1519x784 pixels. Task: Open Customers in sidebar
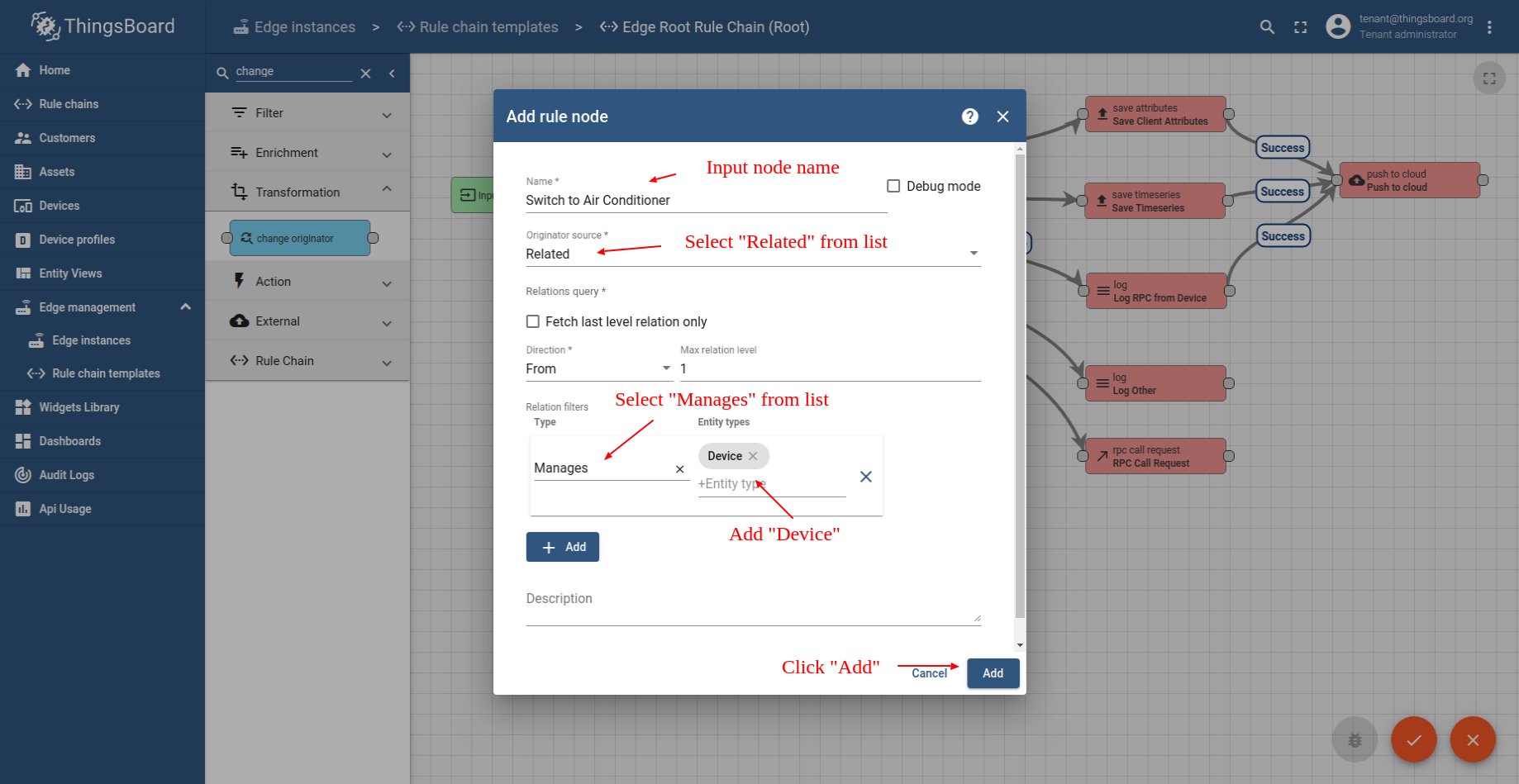pyautogui.click(x=102, y=138)
